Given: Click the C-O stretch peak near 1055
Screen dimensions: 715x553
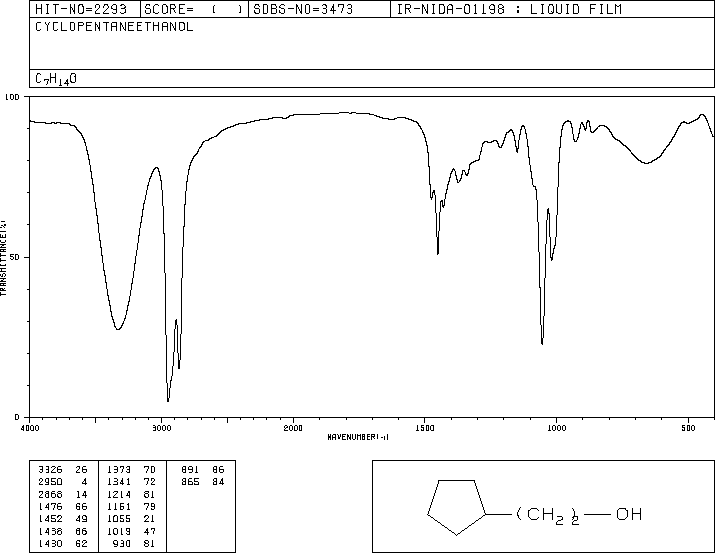Looking at the screenshot, I should click(x=542, y=343).
